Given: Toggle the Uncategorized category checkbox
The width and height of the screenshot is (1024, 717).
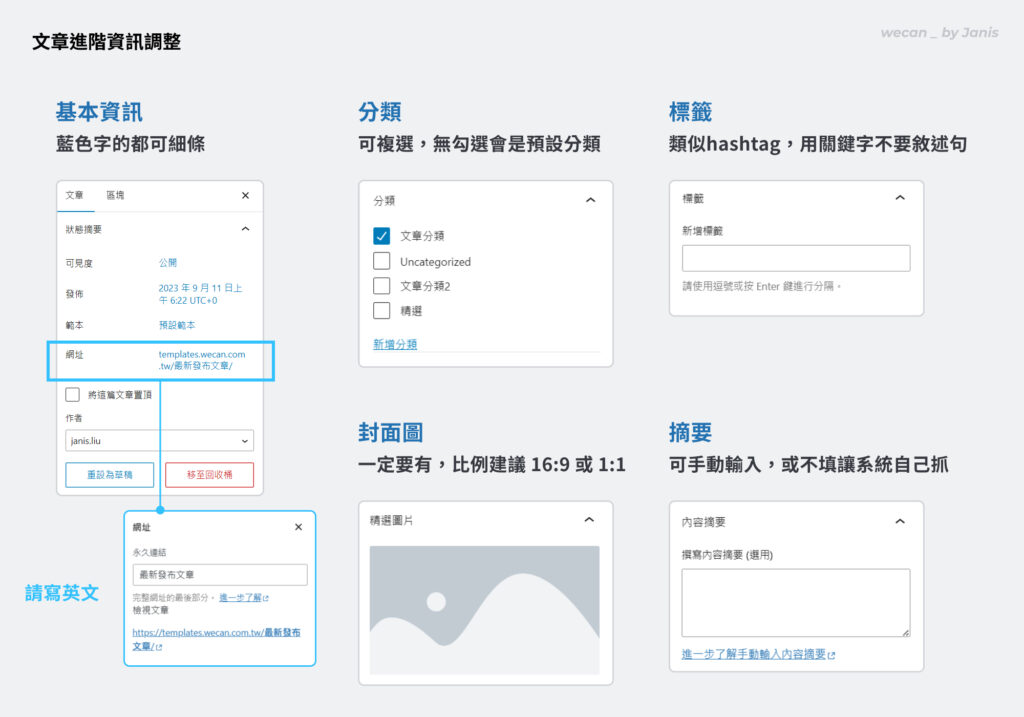Looking at the screenshot, I should click(x=381, y=261).
